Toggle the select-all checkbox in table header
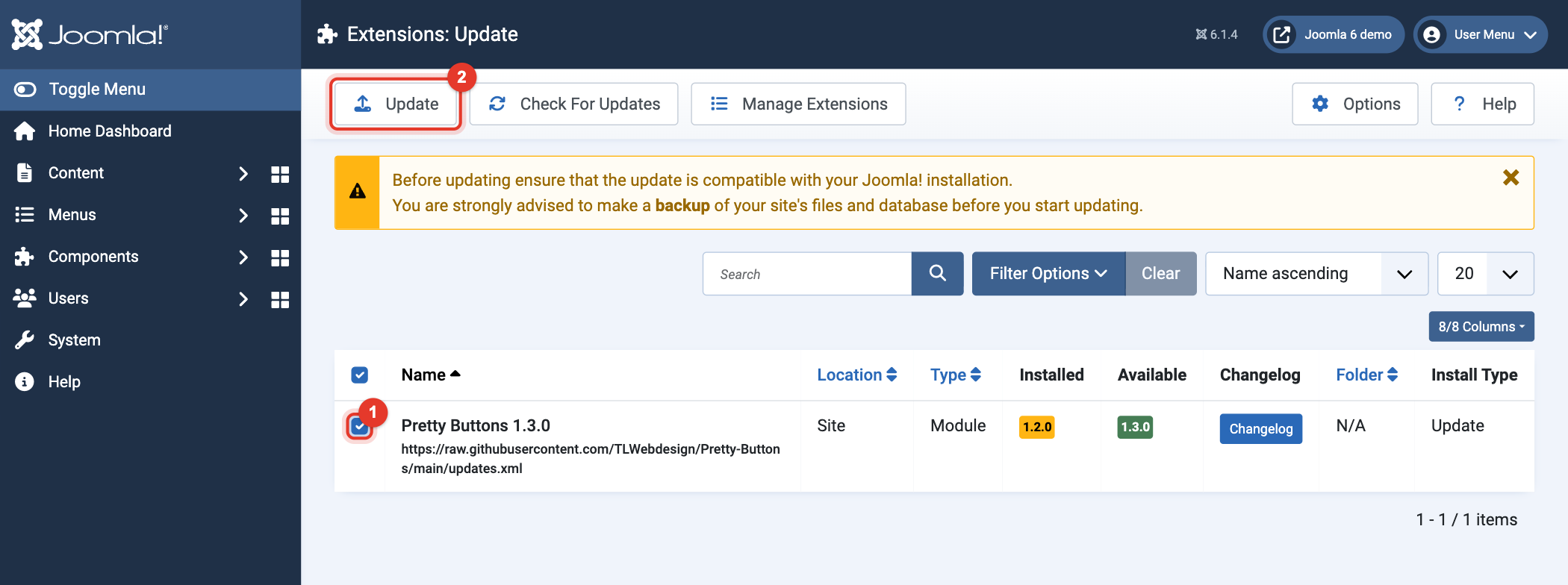Image resolution: width=1568 pixels, height=585 pixels. click(x=360, y=375)
